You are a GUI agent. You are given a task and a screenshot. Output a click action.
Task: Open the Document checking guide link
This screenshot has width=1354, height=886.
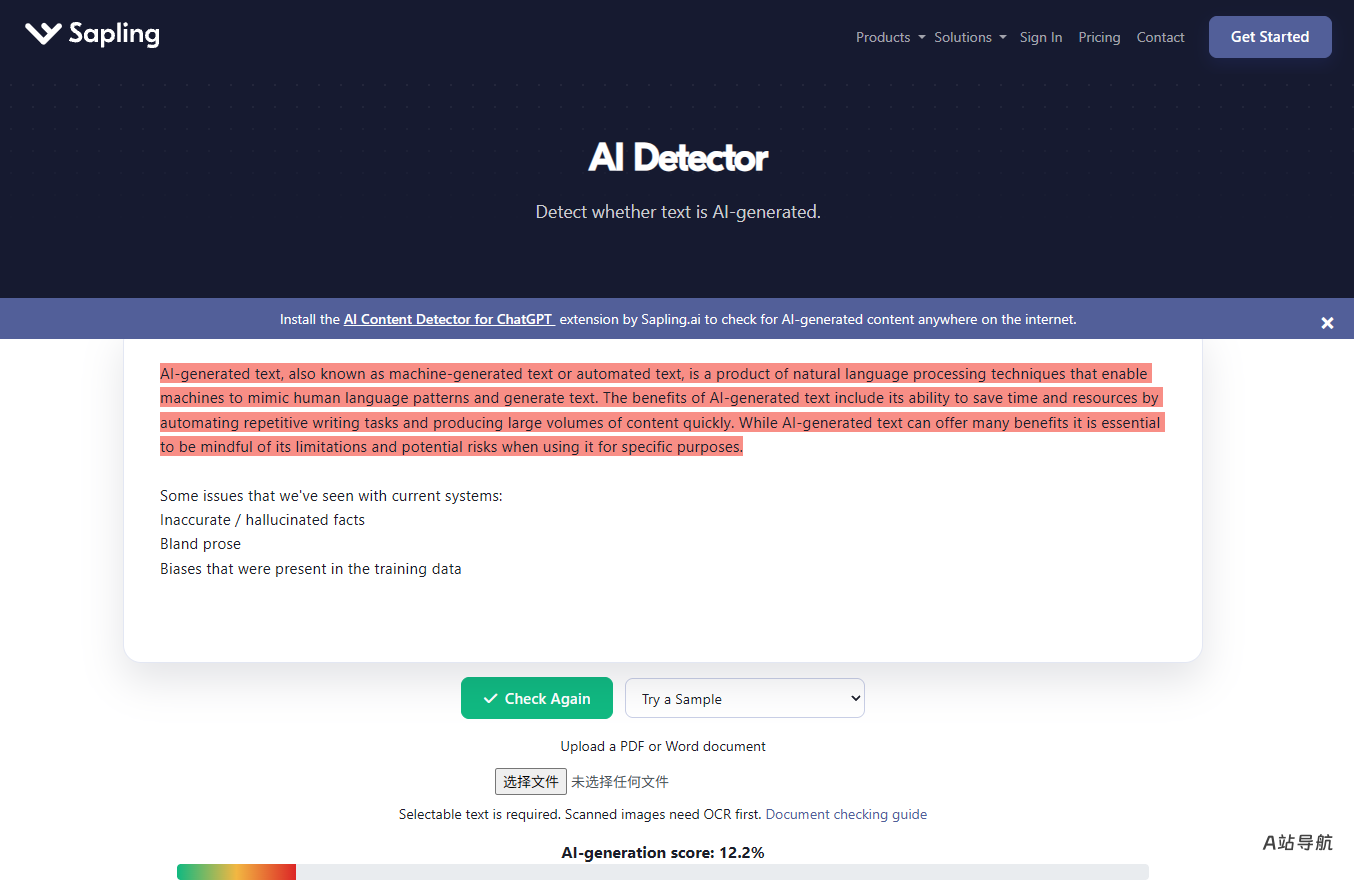pos(846,814)
